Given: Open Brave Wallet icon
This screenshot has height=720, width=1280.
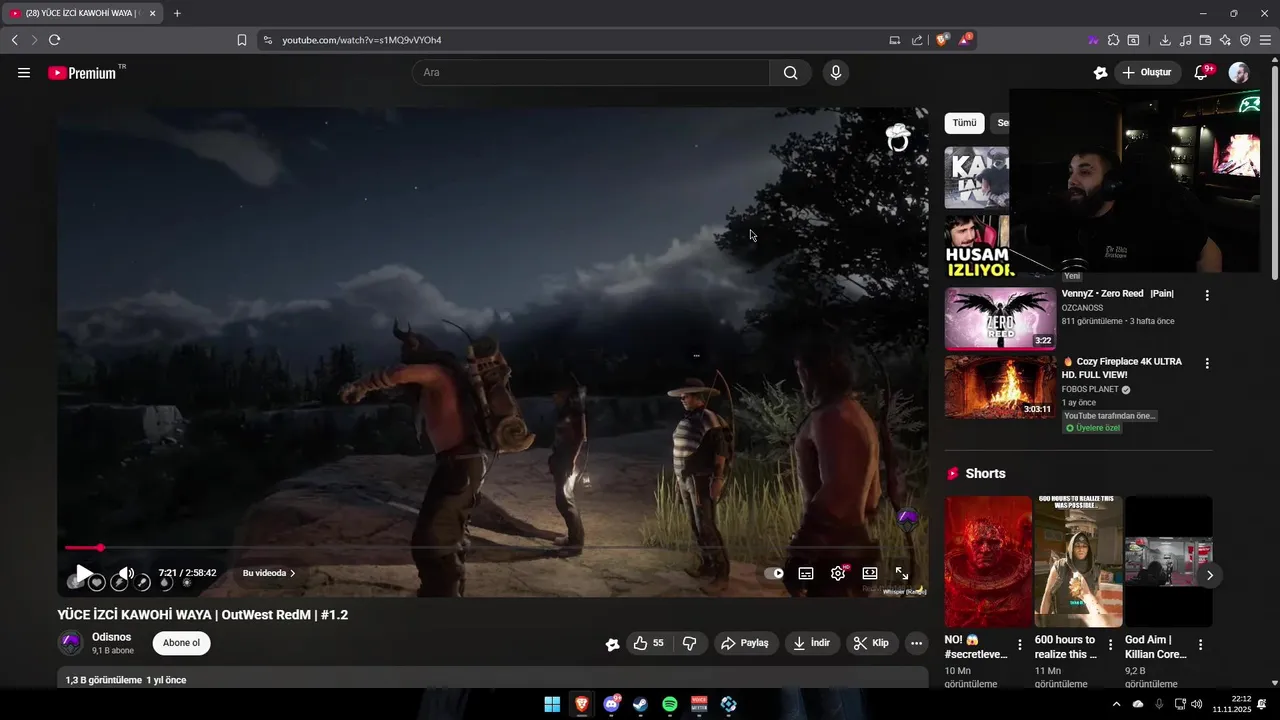Looking at the screenshot, I should click(1205, 40).
